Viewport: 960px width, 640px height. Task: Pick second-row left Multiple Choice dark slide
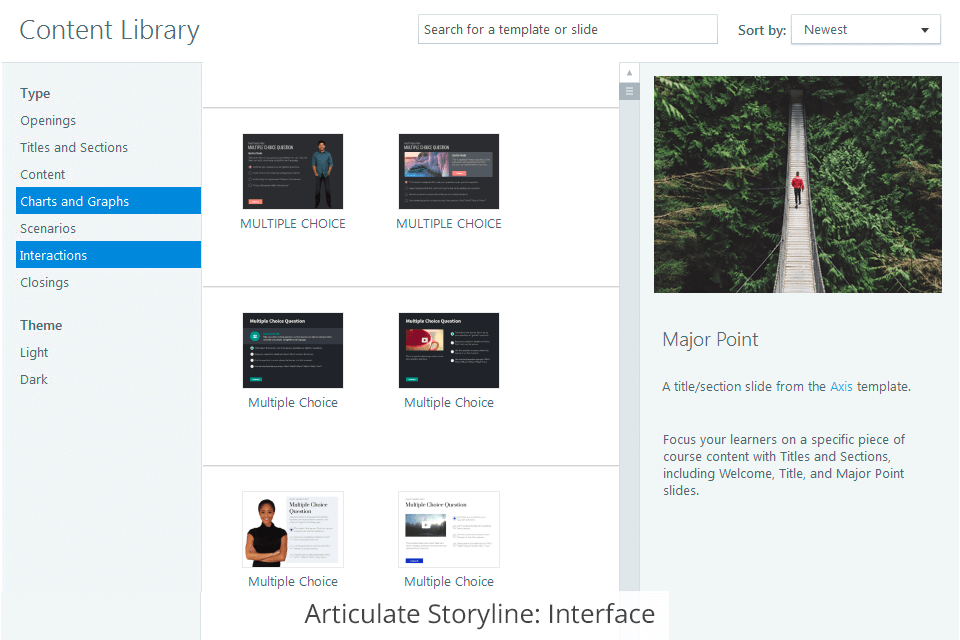(293, 350)
